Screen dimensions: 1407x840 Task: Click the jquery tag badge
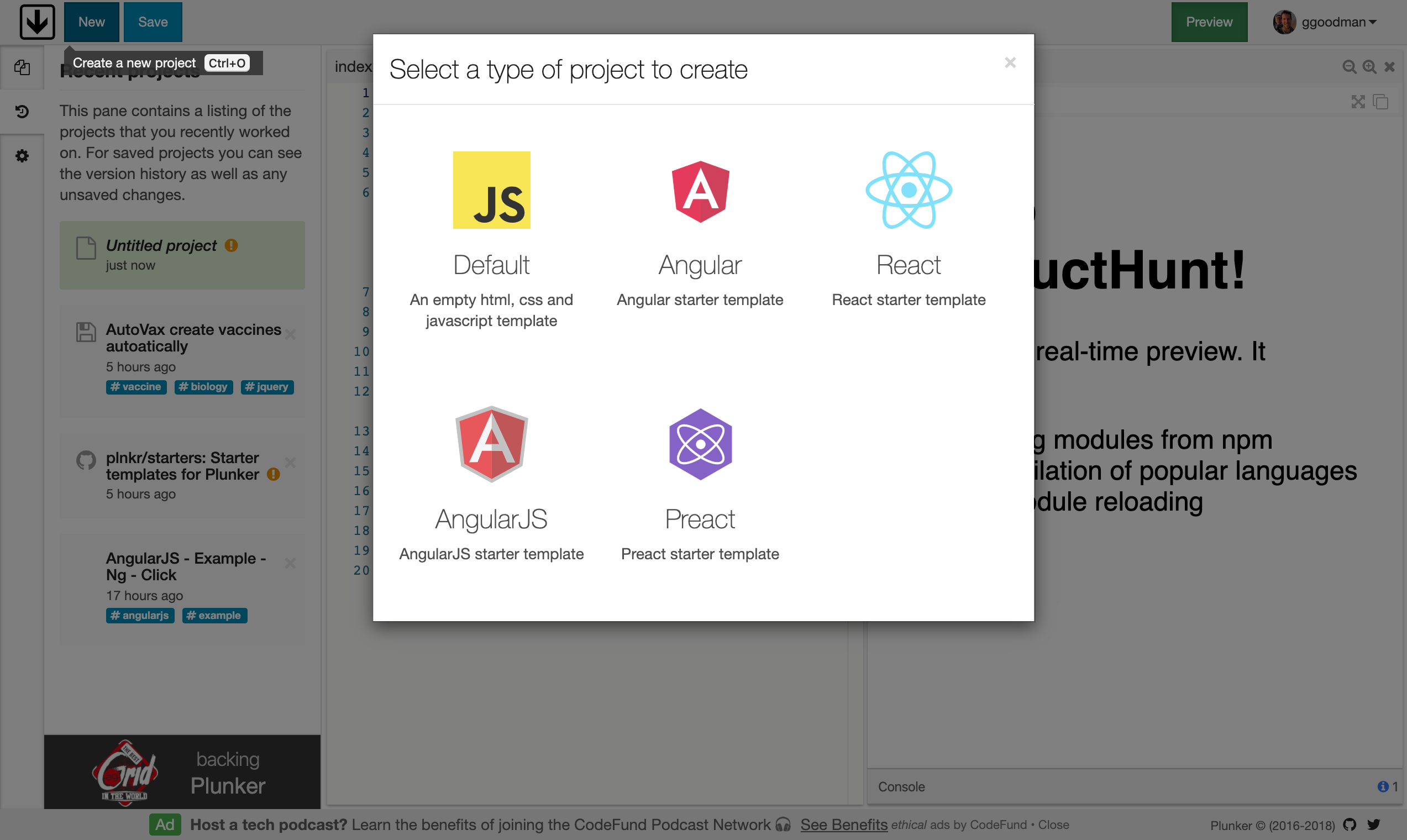point(267,387)
